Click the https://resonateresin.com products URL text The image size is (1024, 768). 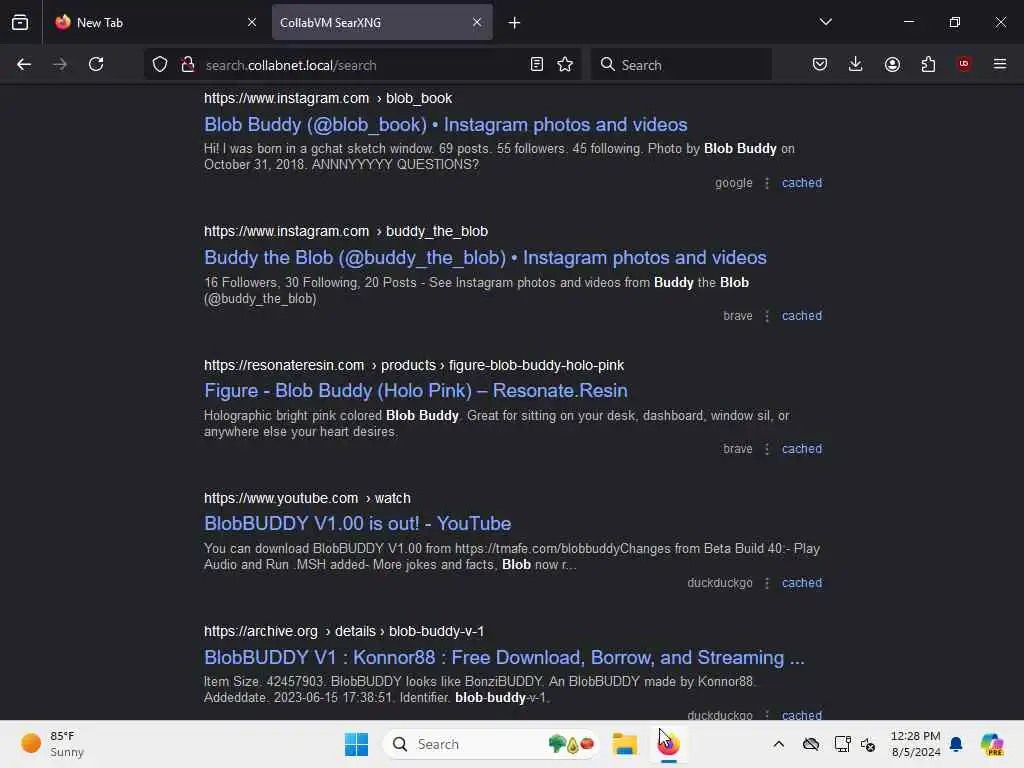(x=414, y=366)
